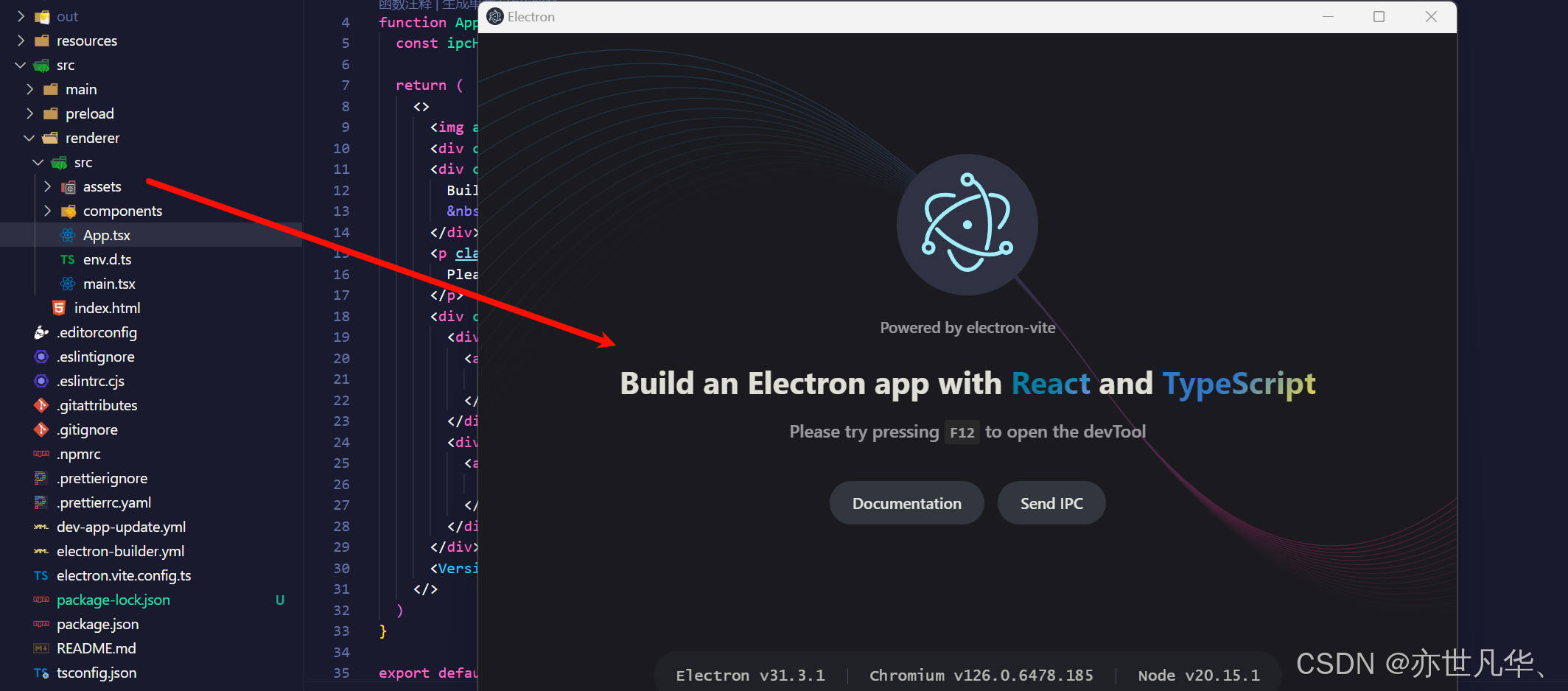This screenshot has width=1568, height=691.
Task: Click the Electron v31.3.1 version text
Action: (x=750, y=676)
